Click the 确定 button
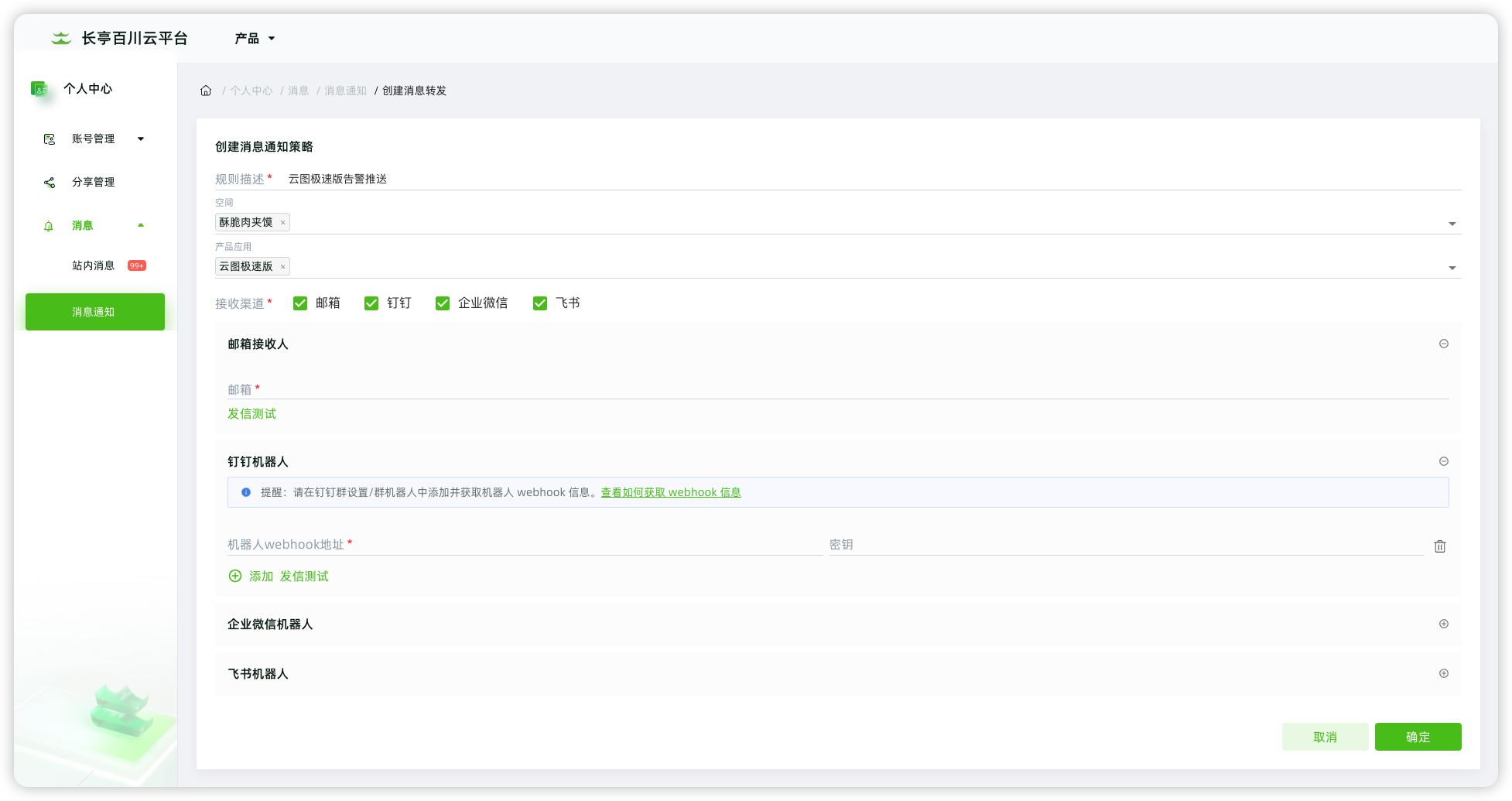 coord(1418,737)
